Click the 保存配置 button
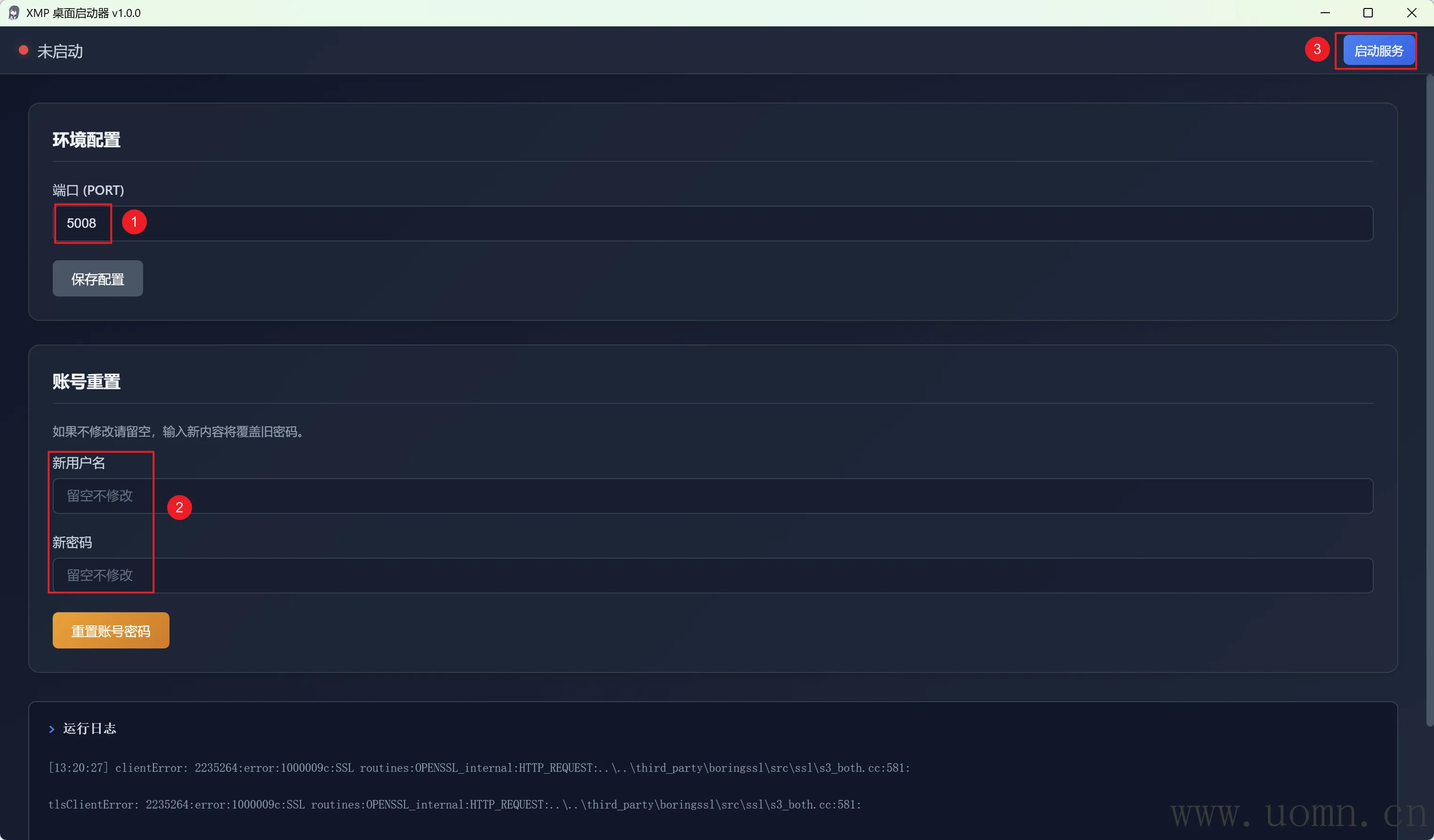 coord(97,279)
